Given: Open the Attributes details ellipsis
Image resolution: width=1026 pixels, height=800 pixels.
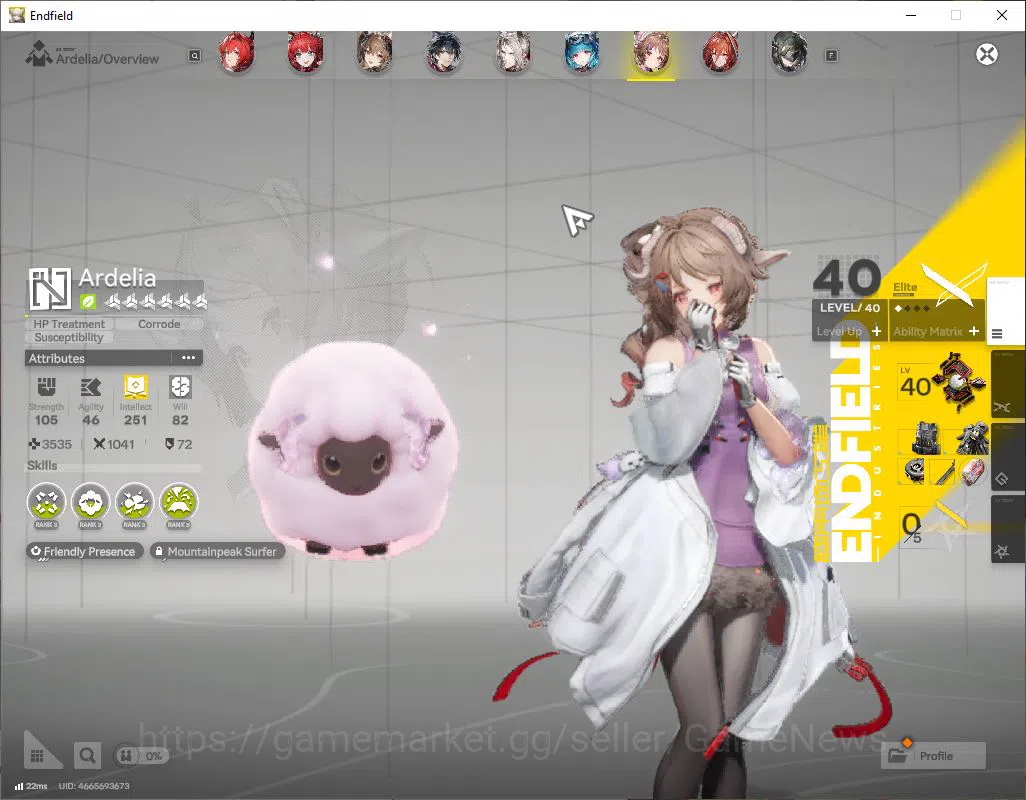Looking at the screenshot, I should (x=188, y=358).
